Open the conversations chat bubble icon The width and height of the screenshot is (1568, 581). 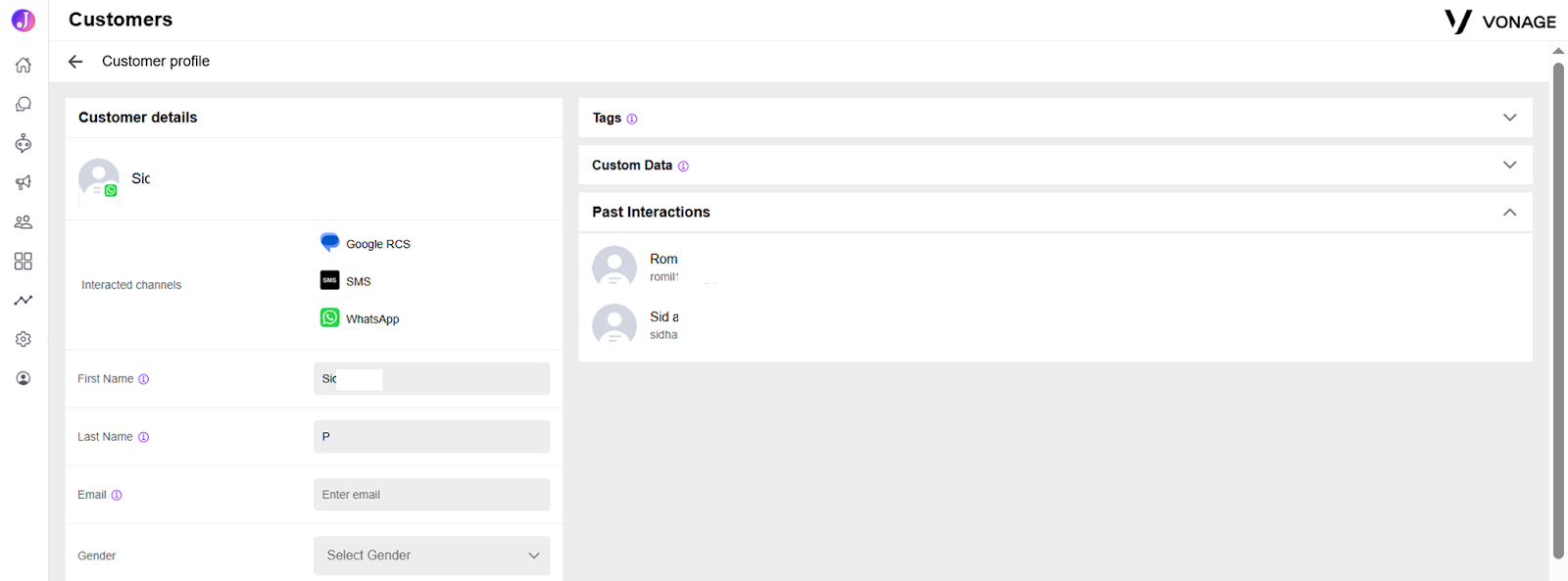(x=24, y=104)
